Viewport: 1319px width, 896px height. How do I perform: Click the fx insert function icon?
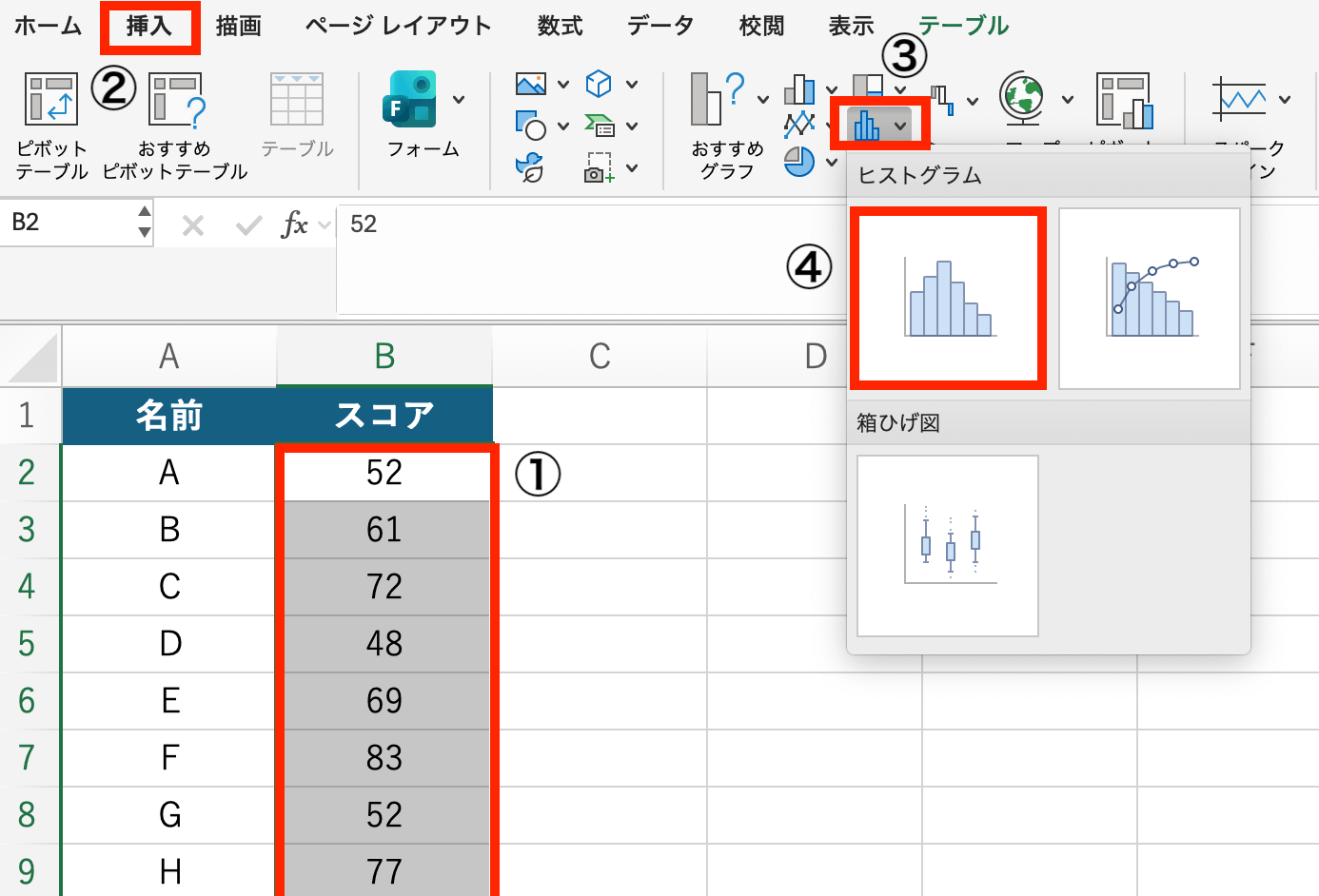(295, 225)
